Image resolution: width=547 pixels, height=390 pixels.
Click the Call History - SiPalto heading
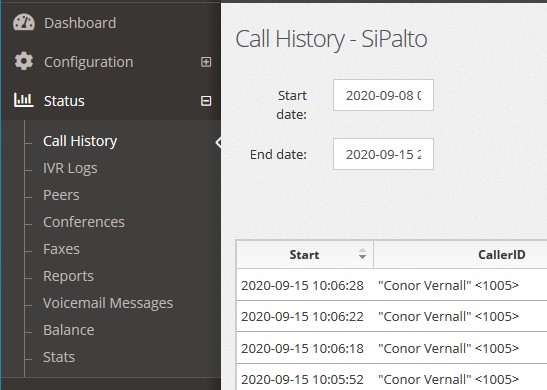tap(331, 39)
